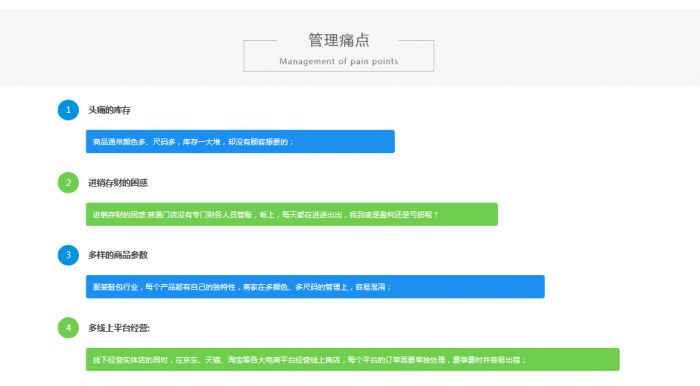Click the blue number 1 circle icon
Image resolution: width=700 pixels, height=386 pixels.
pyautogui.click(x=68, y=110)
